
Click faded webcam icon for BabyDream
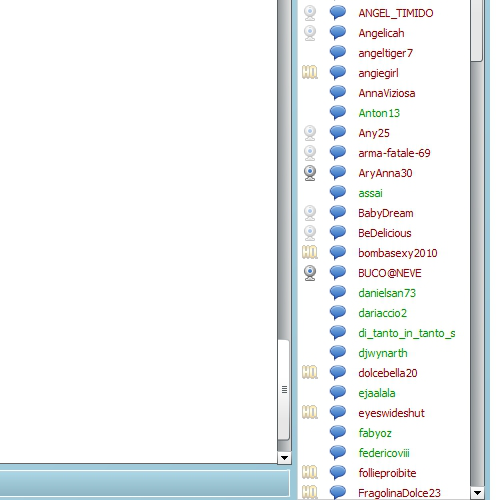[310, 213]
